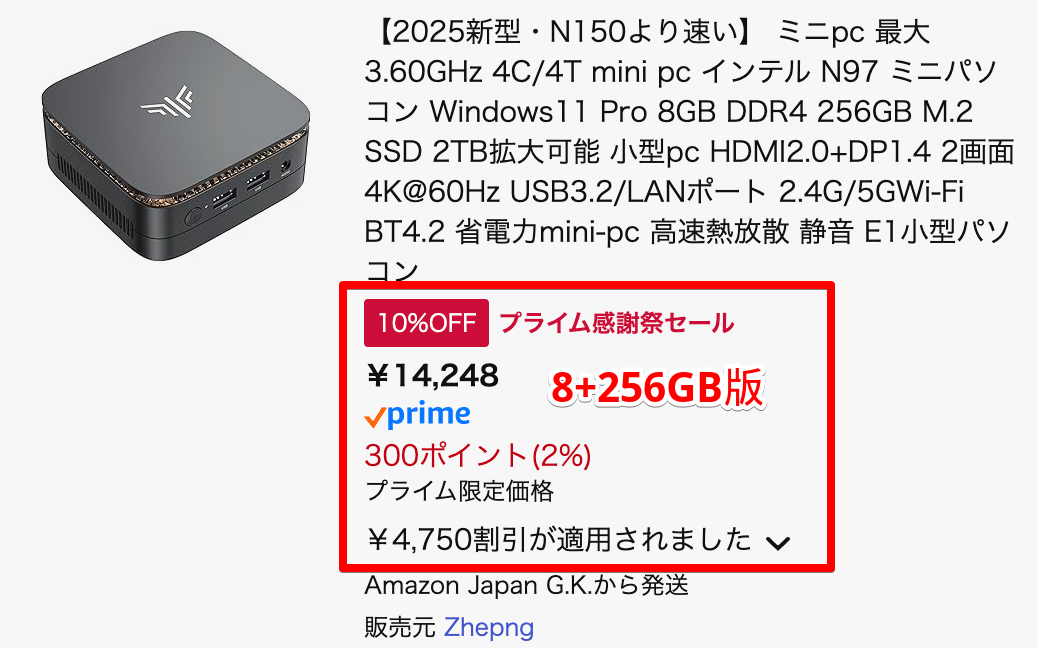Click the Amazon Japan G.K.から発送 shipping text

[x=527, y=585]
